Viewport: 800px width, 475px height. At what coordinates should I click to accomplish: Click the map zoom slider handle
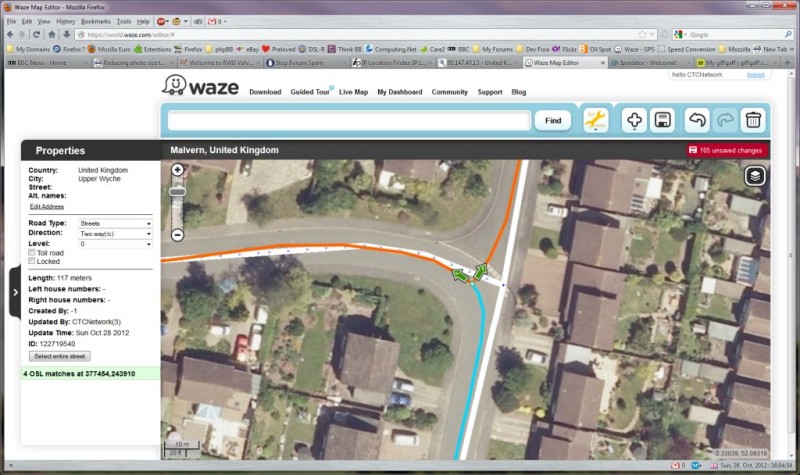[178, 191]
